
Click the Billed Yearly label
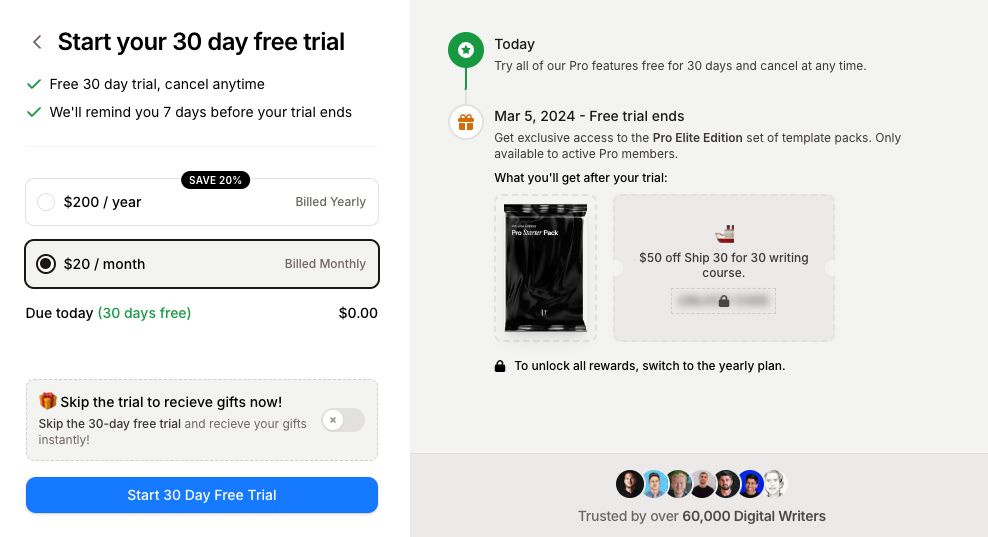pos(330,202)
